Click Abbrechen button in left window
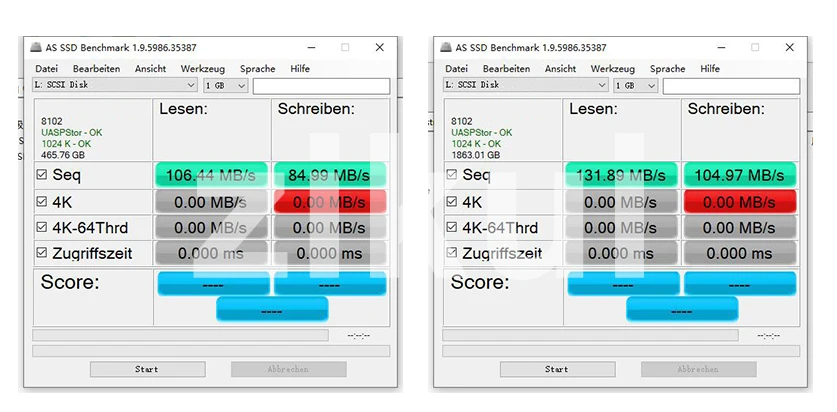 288,369
